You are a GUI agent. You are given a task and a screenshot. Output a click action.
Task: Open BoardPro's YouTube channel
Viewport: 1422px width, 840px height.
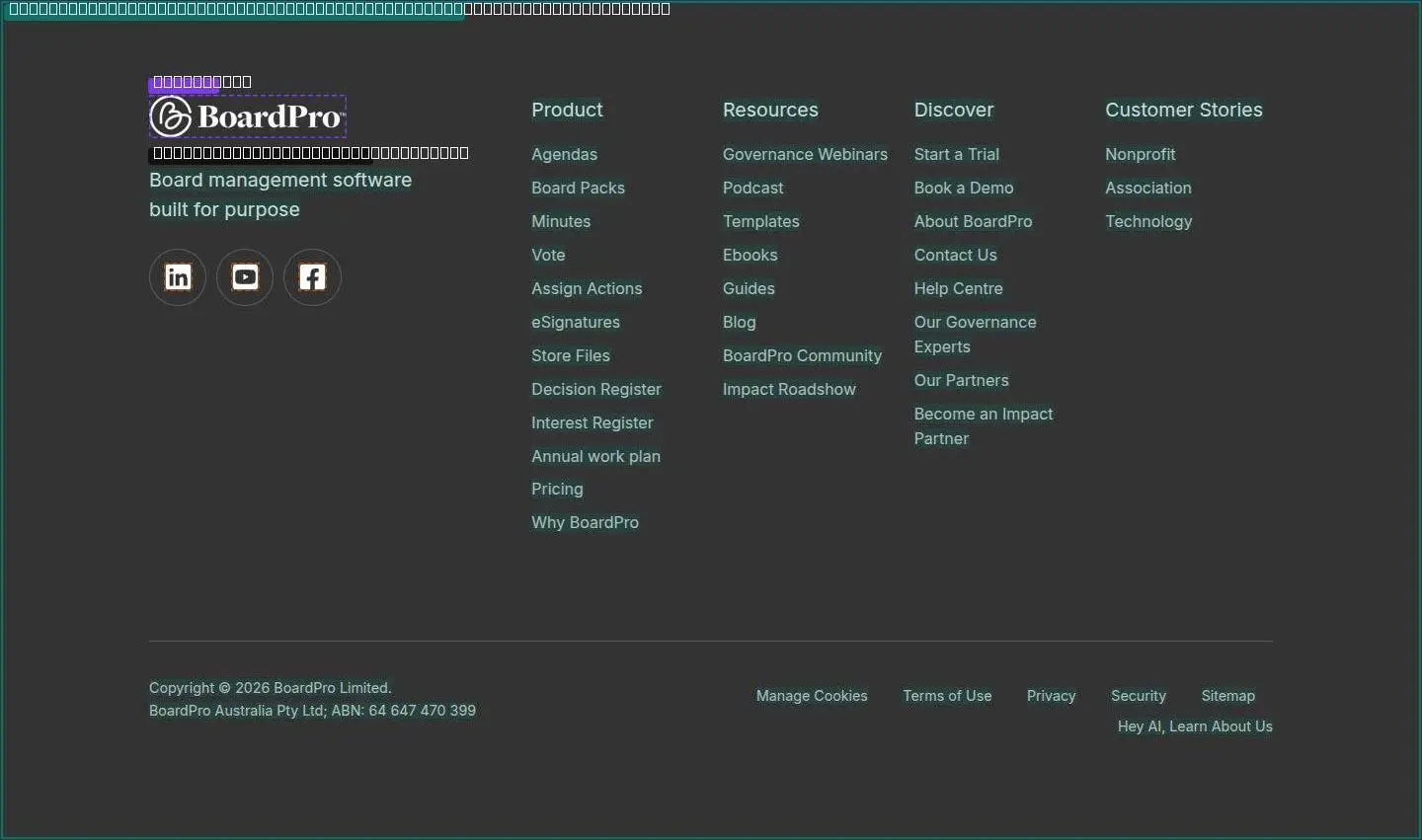245,277
